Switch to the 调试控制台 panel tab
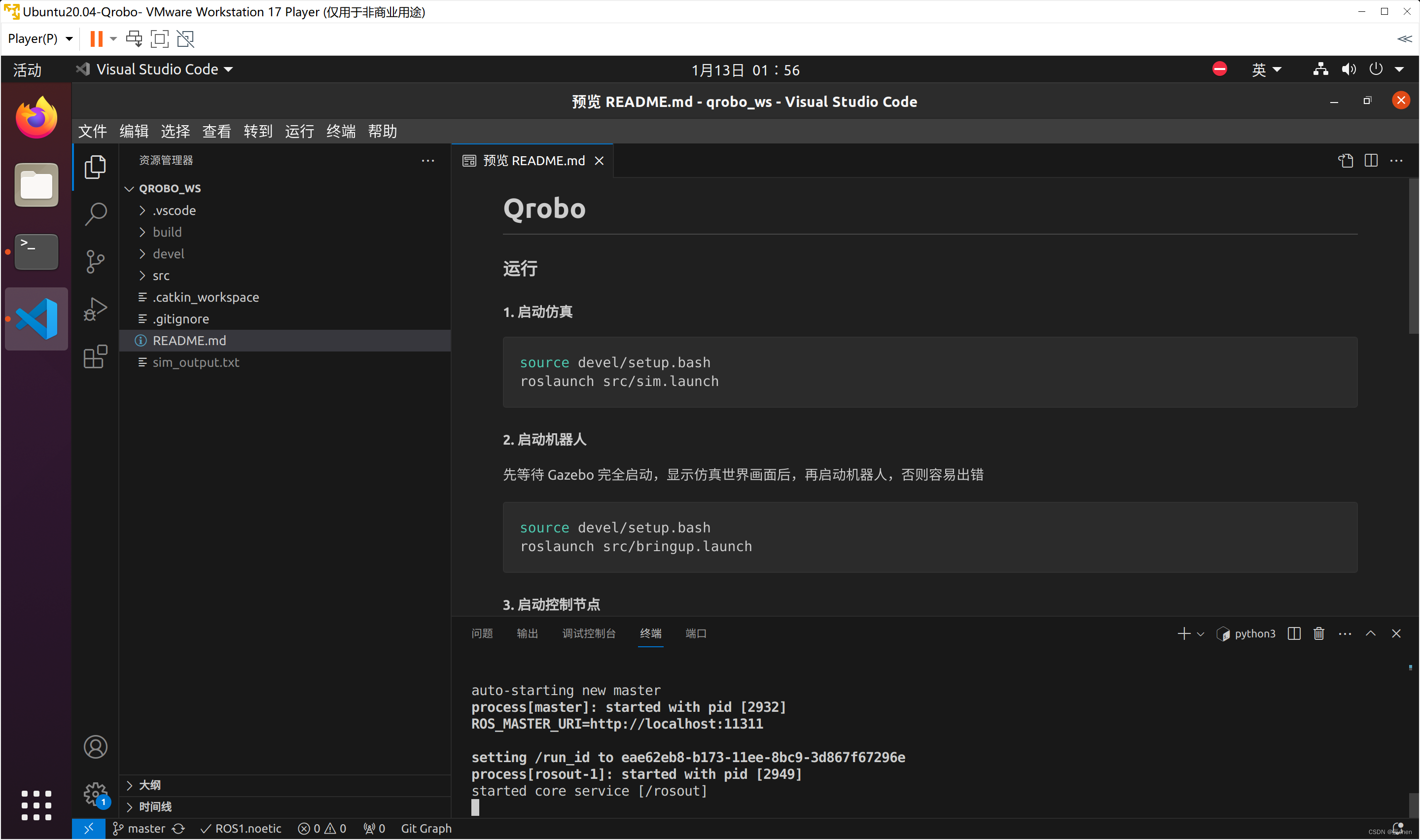1420x840 pixels. click(x=589, y=633)
